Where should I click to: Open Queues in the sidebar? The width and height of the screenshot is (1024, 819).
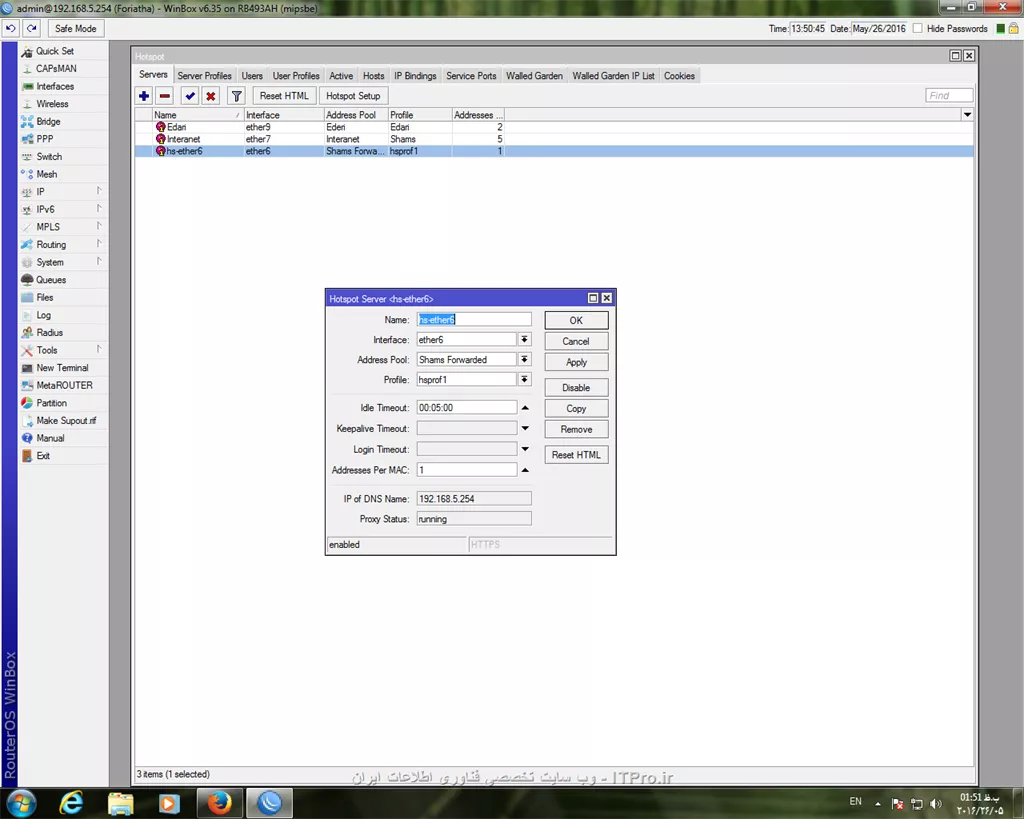63,280
